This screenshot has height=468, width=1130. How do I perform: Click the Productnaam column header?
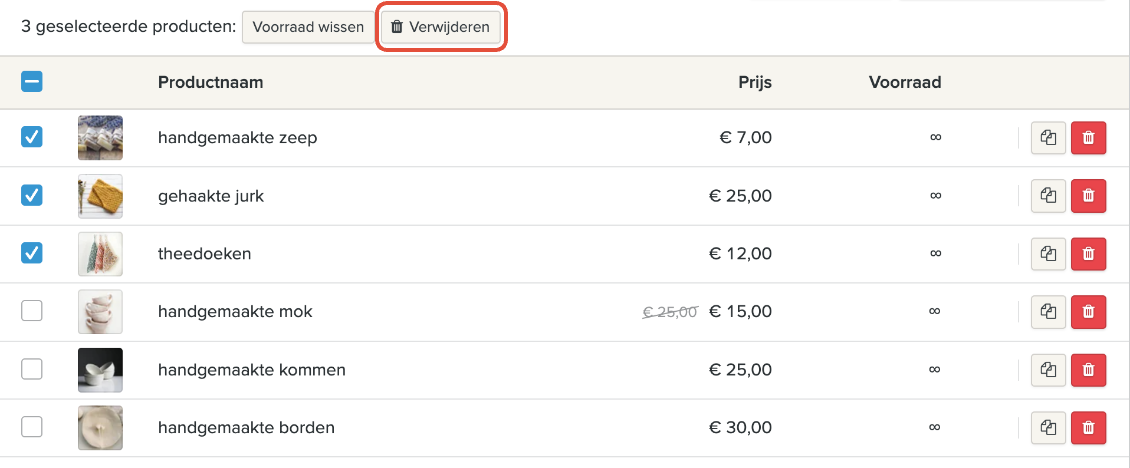pyautogui.click(x=210, y=83)
